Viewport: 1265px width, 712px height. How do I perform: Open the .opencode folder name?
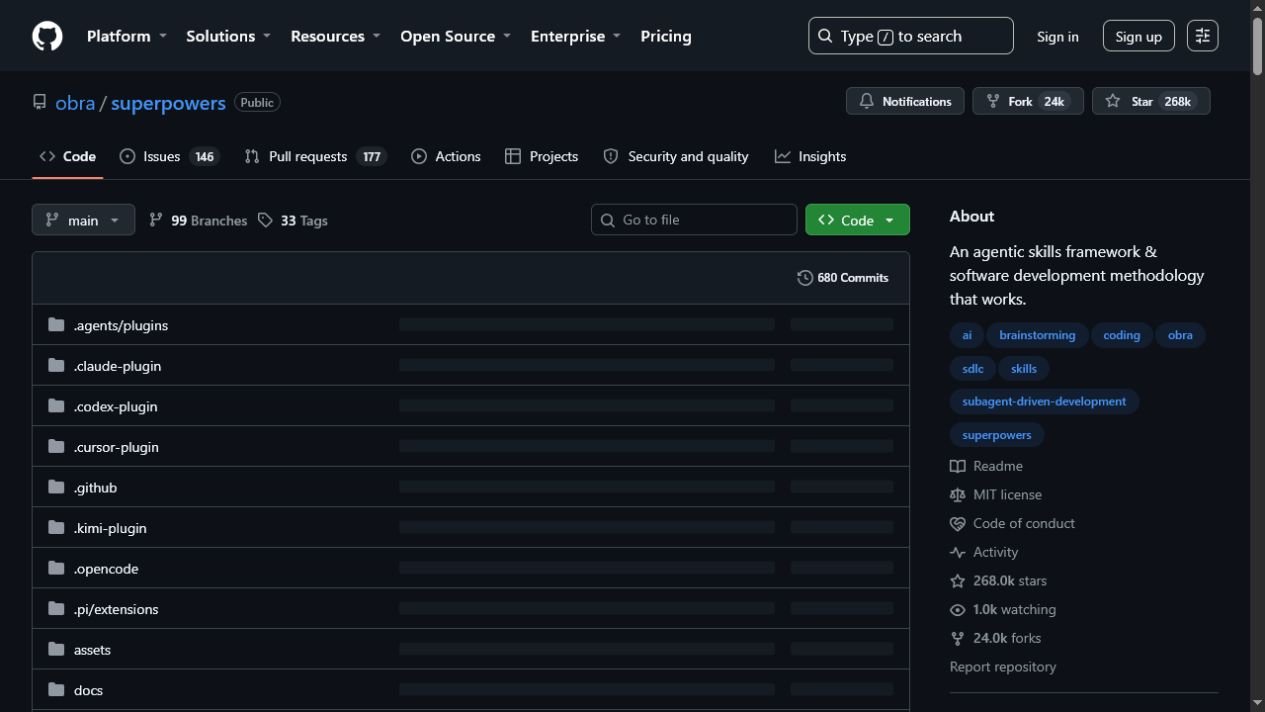click(106, 569)
